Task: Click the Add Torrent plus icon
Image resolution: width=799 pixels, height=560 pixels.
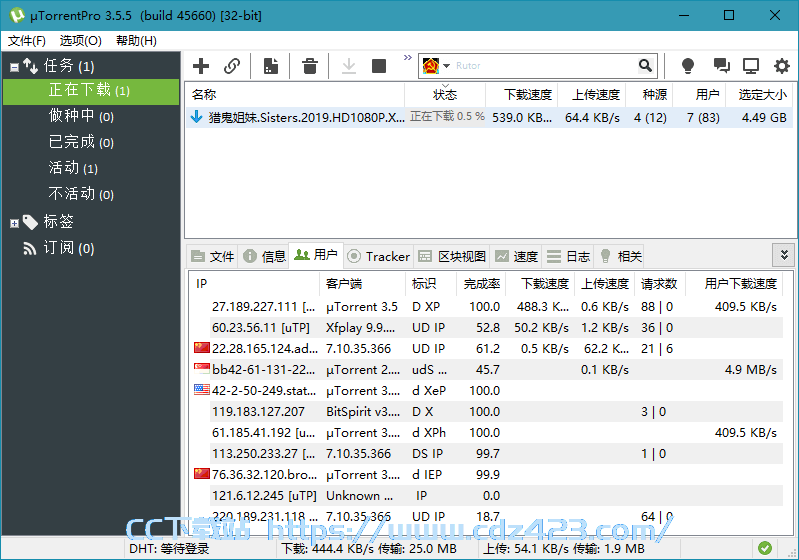Action: tap(201, 66)
